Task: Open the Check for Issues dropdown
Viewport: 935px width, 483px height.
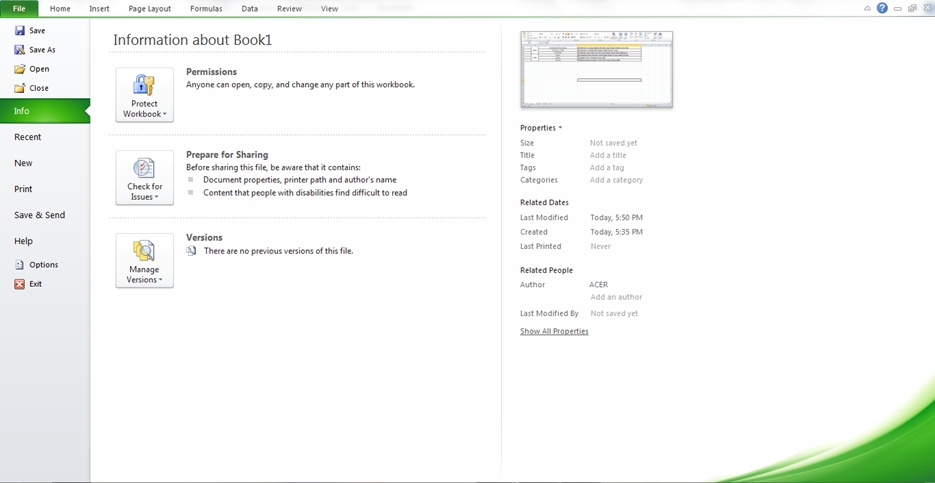Action: pos(144,178)
